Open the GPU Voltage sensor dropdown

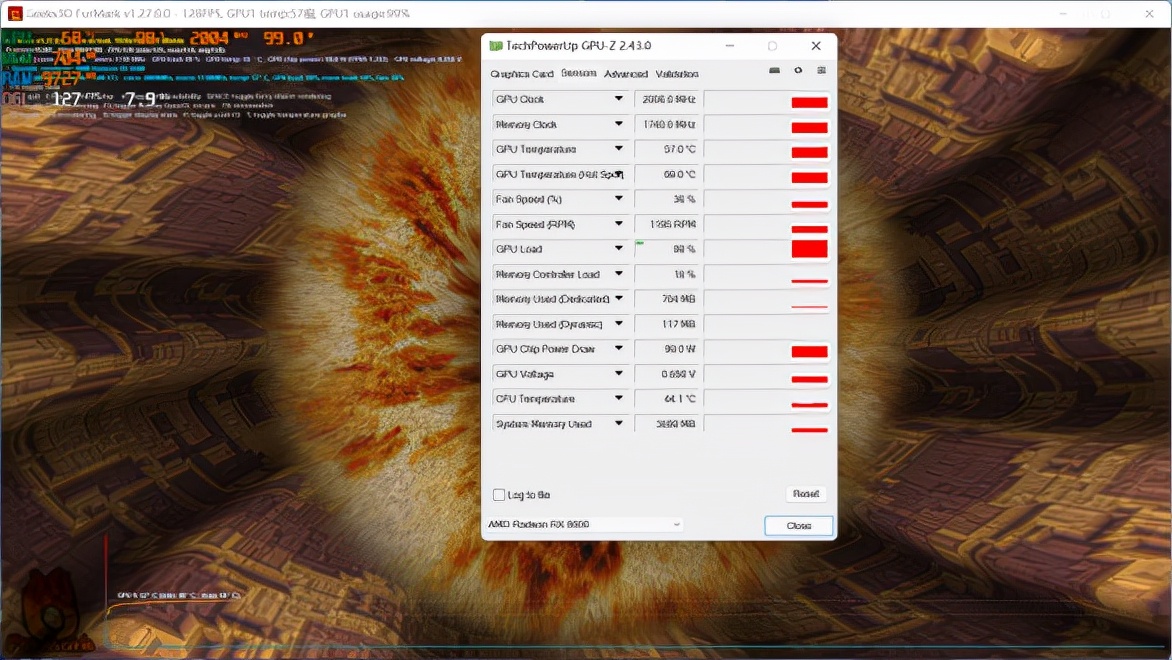click(618, 374)
